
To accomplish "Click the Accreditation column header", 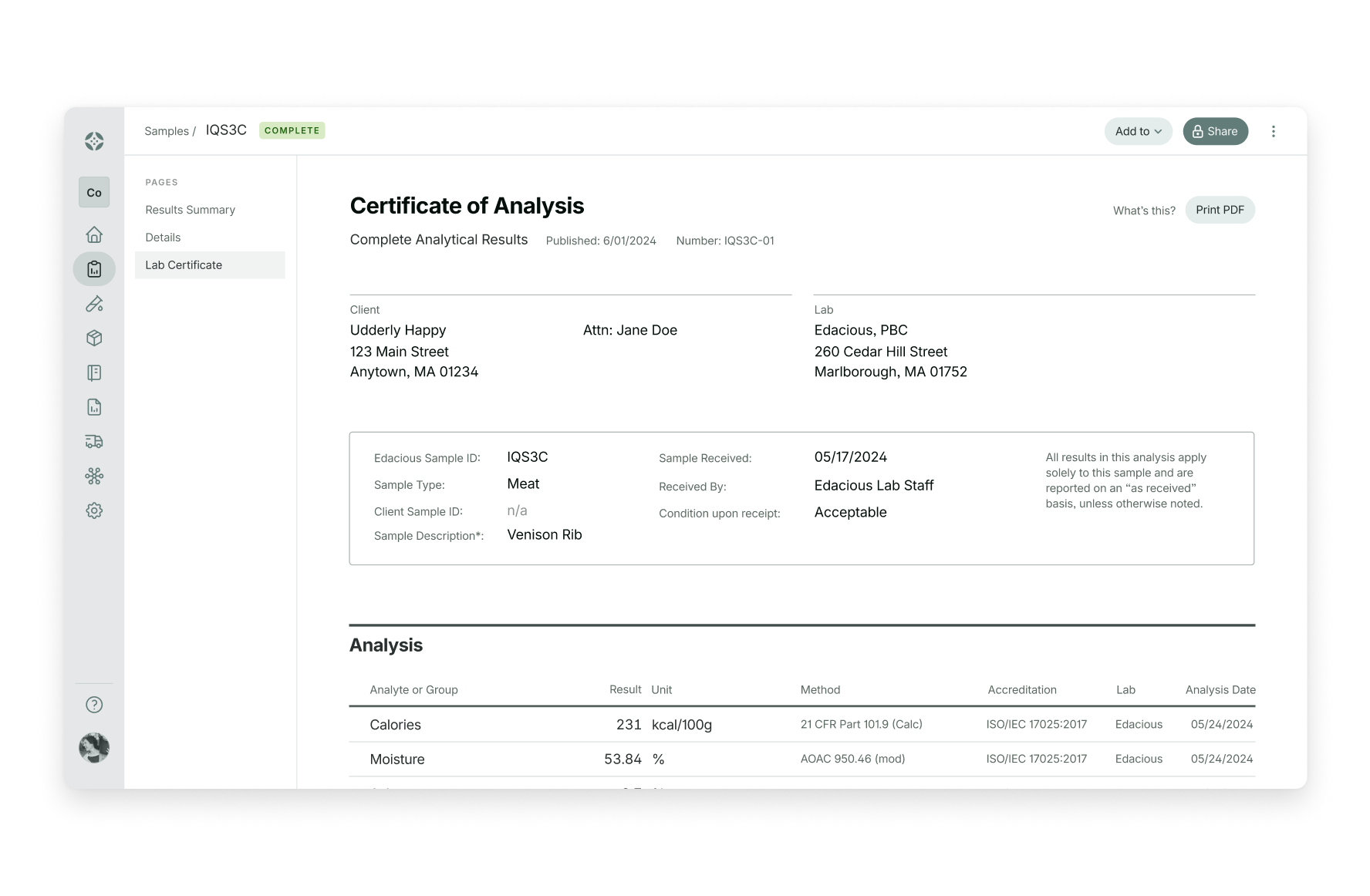I will pyautogui.click(x=1022, y=690).
